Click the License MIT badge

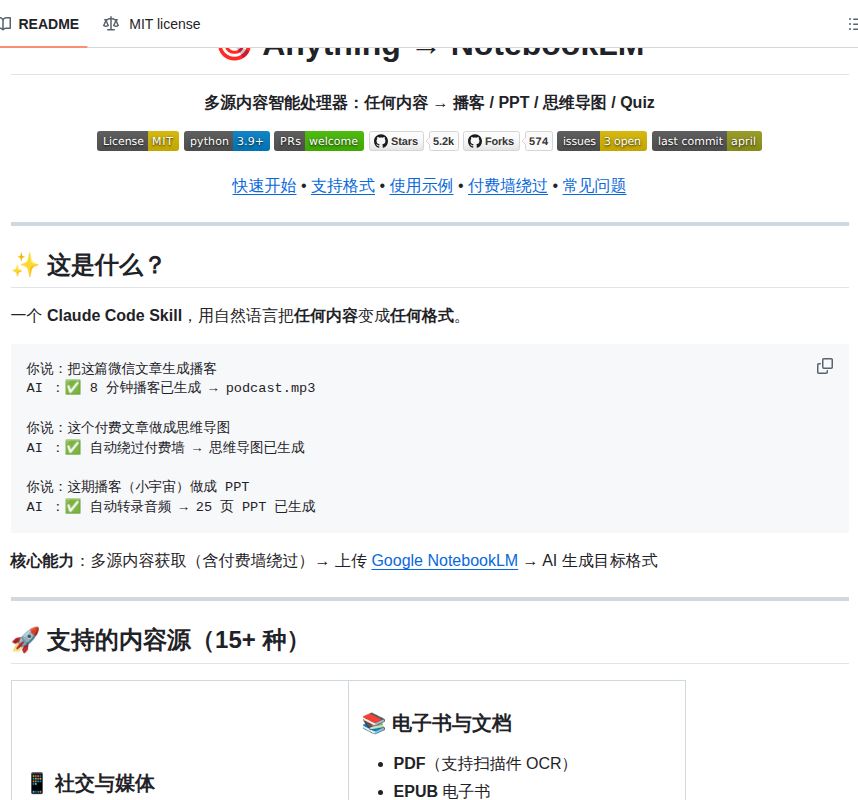pos(138,141)
